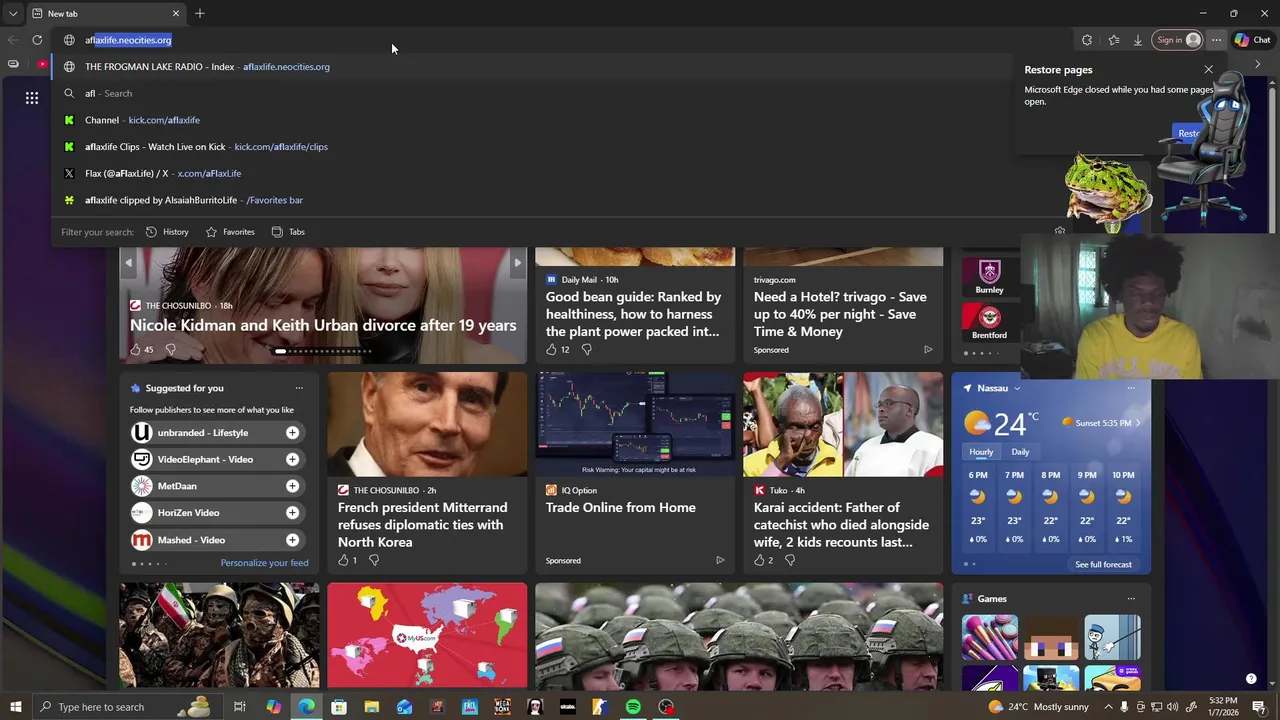Open Task View on taskbar
1280x720 pixels.
click(240, 707)
